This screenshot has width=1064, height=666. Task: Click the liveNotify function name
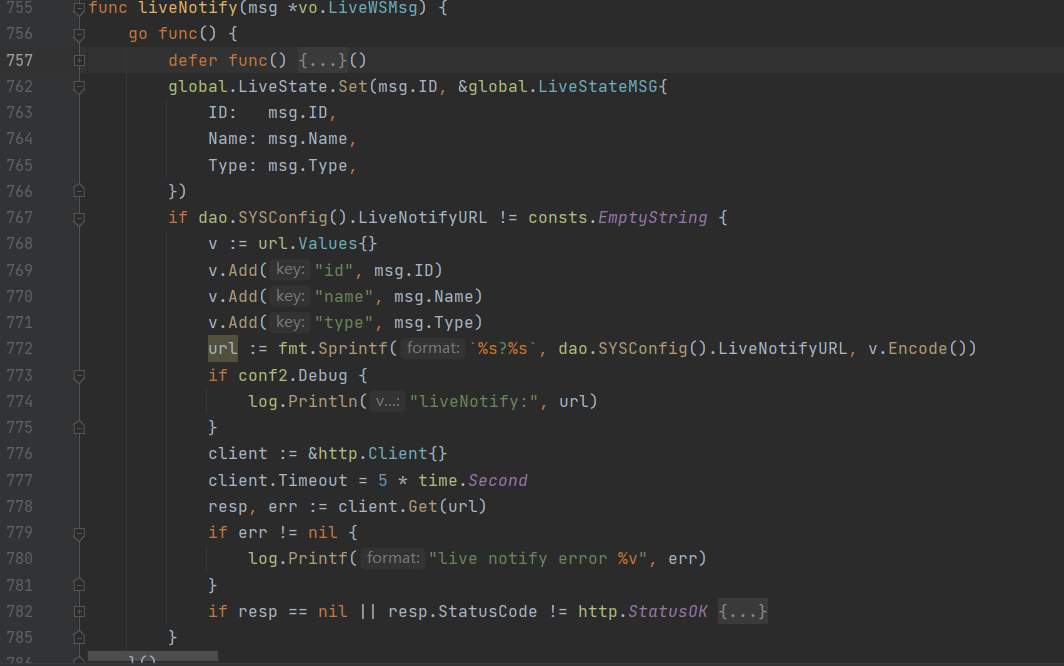click(x=188, y=8)
